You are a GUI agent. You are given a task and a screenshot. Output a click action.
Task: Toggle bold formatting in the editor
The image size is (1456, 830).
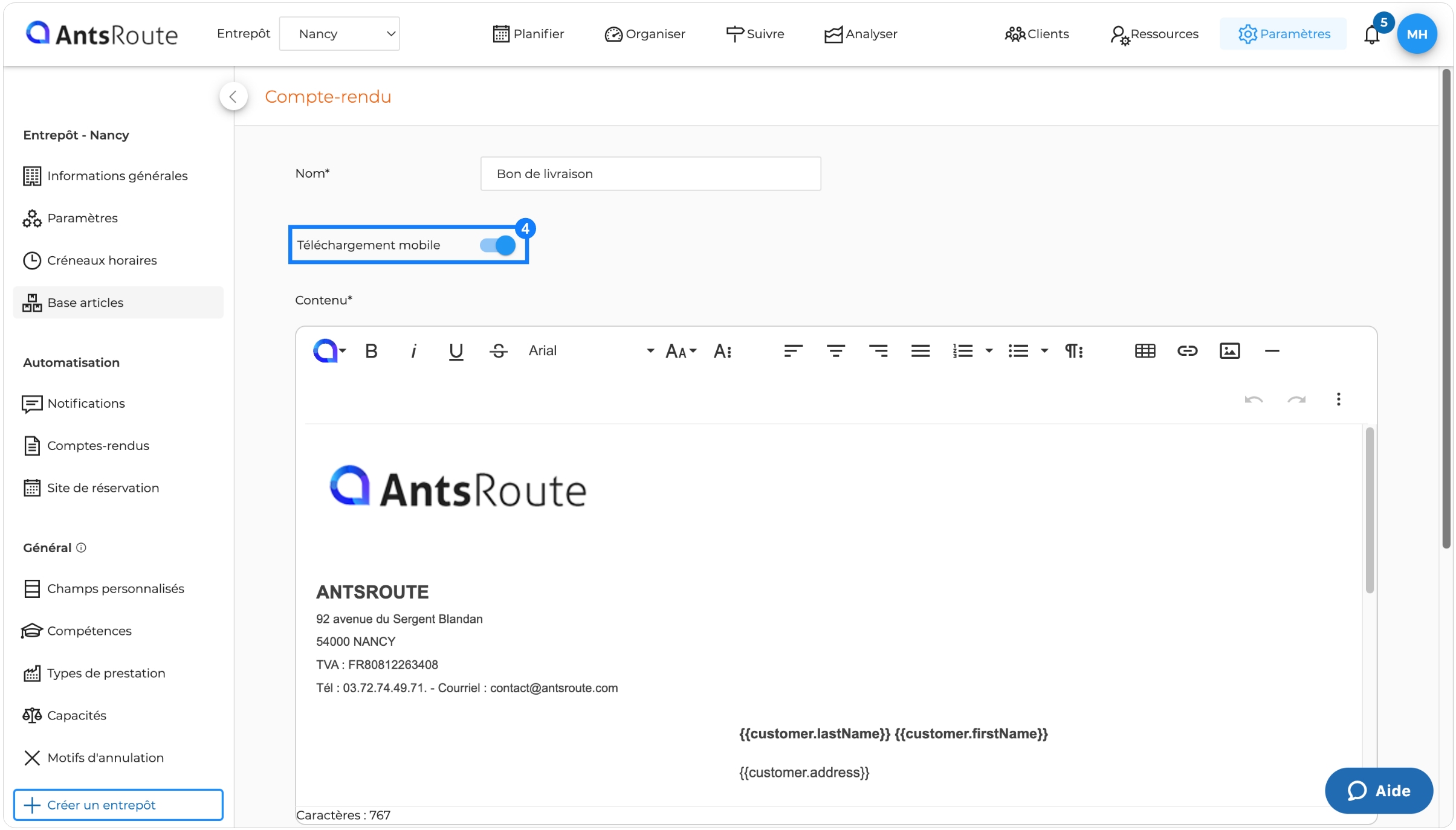coord(371,351)
